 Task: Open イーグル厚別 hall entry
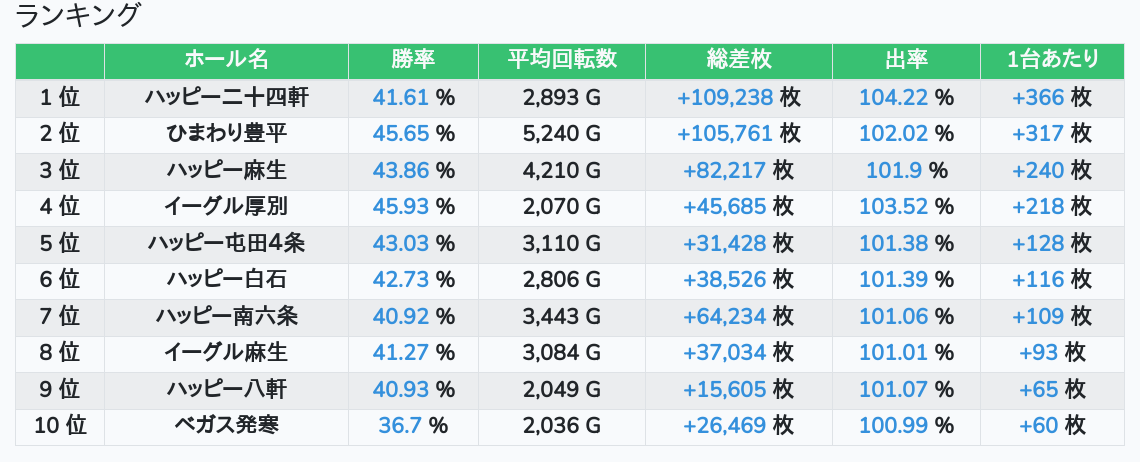[226, 207]
